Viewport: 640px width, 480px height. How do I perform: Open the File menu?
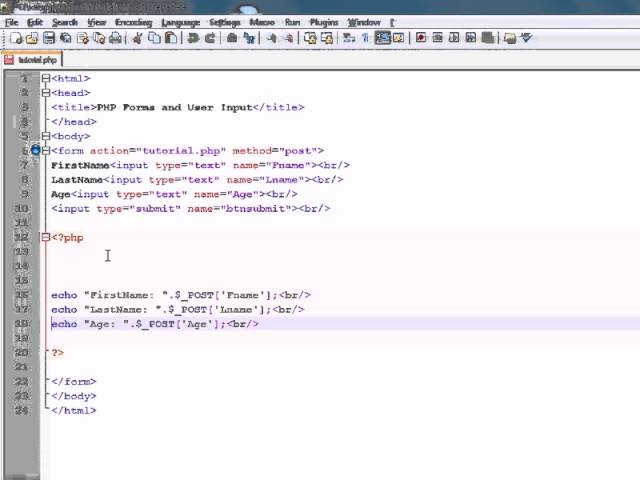[11, 22]
